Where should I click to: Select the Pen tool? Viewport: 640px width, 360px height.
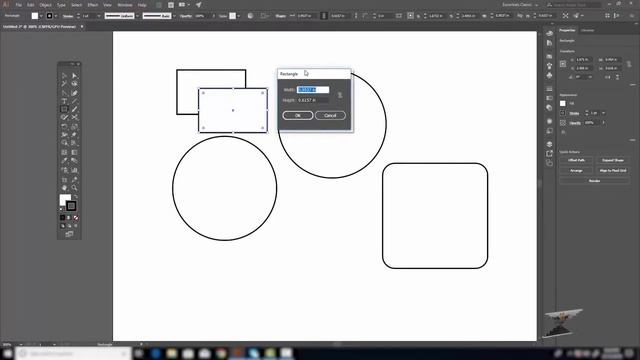(x=64, y=93)
